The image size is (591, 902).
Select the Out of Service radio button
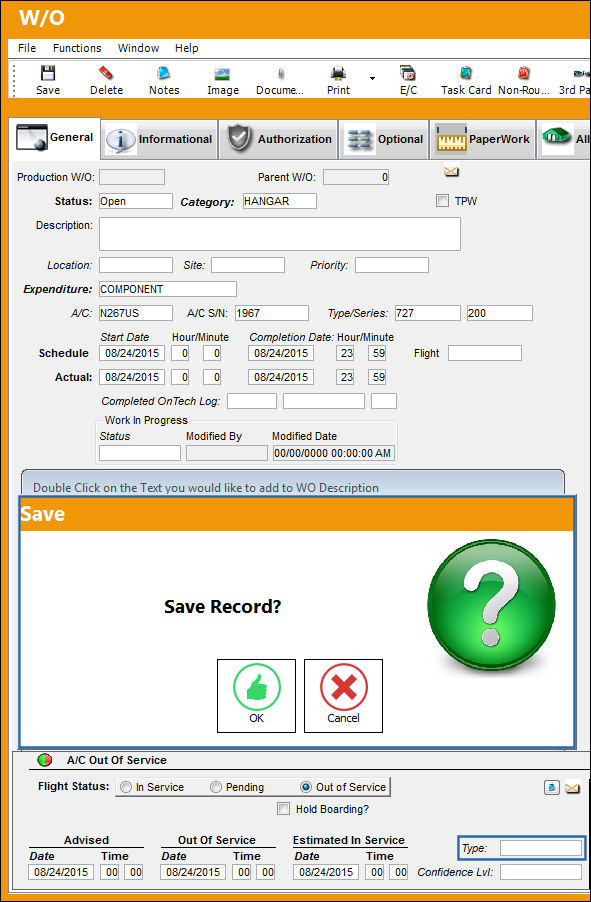(306, 787)
